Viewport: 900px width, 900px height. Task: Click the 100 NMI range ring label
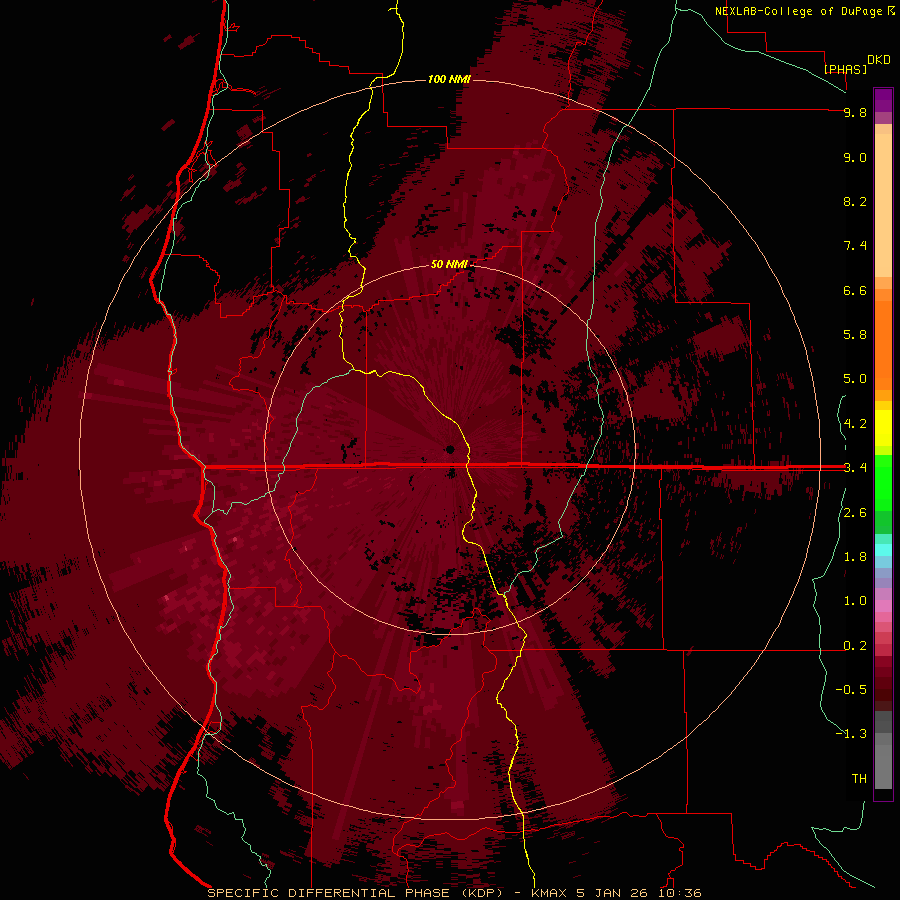(x=449, y=79)
